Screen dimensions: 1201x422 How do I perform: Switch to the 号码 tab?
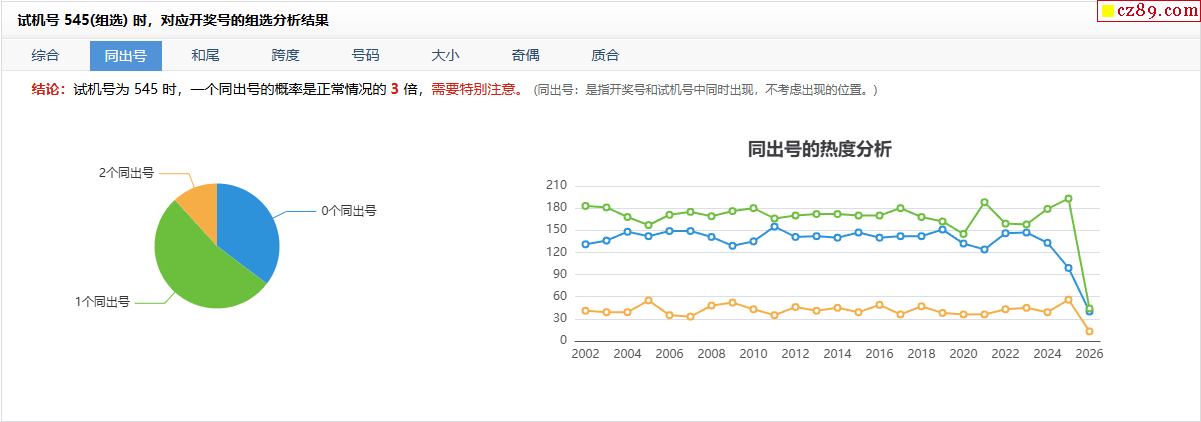click(x=365, y=55)
